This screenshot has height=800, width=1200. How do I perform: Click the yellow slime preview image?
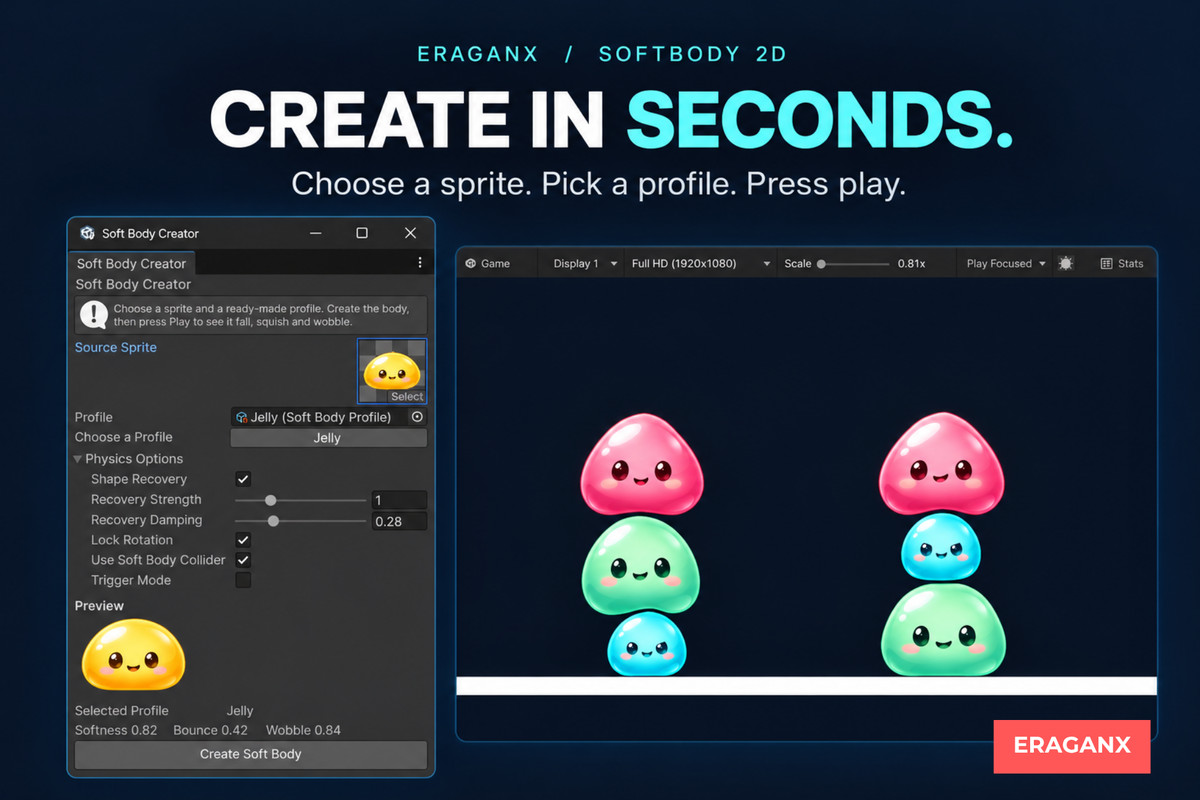pos(133,654)
